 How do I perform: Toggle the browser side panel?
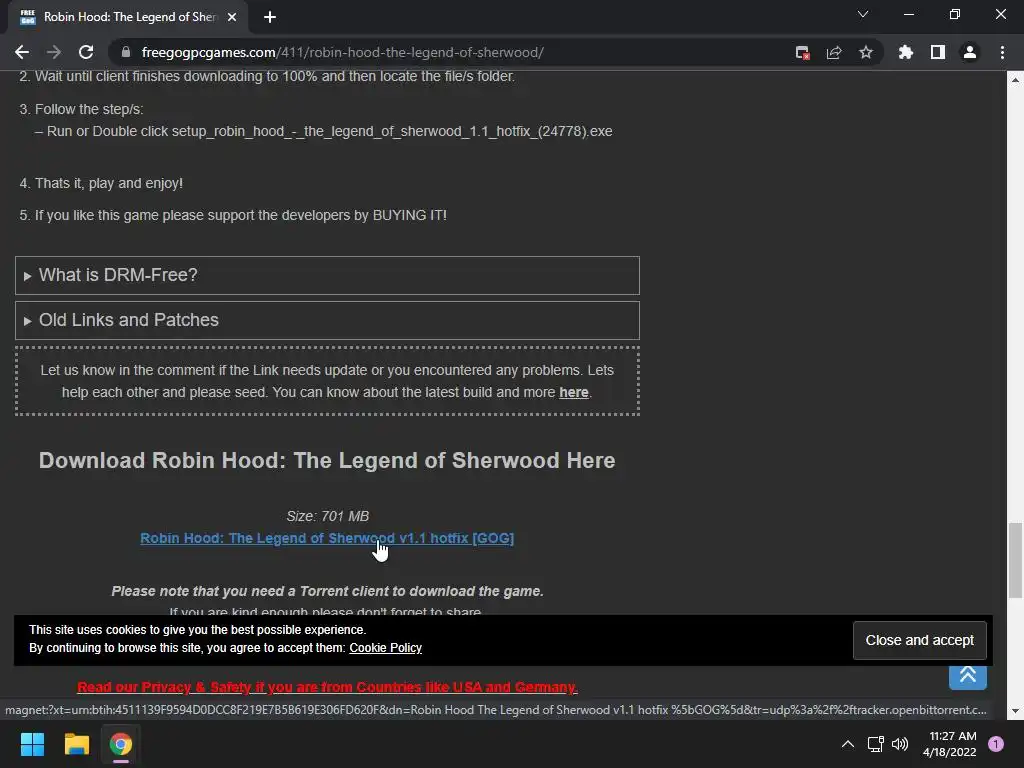(x=938, y=52)
